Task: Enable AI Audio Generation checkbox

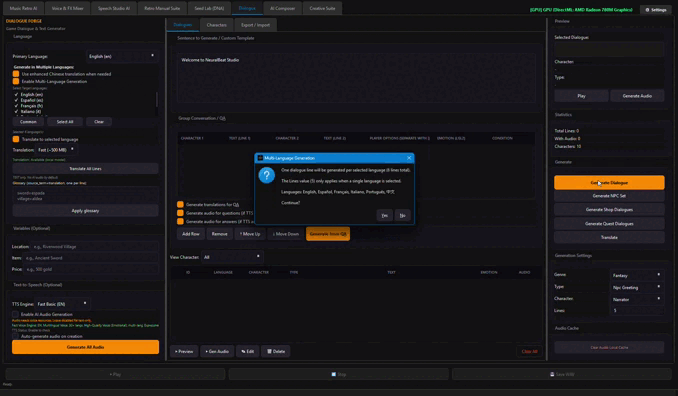Action: click(16, 314)
